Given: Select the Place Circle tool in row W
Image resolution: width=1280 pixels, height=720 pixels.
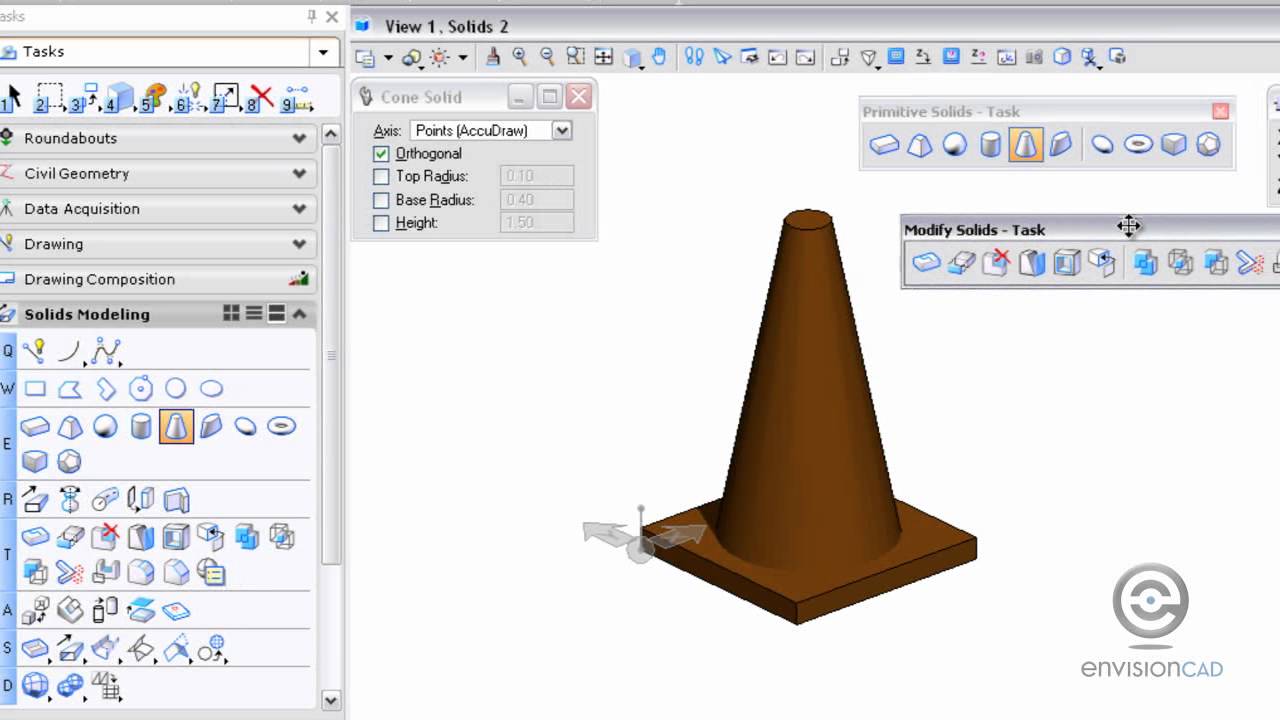Looking at the screenshot, I should [175, 389].
